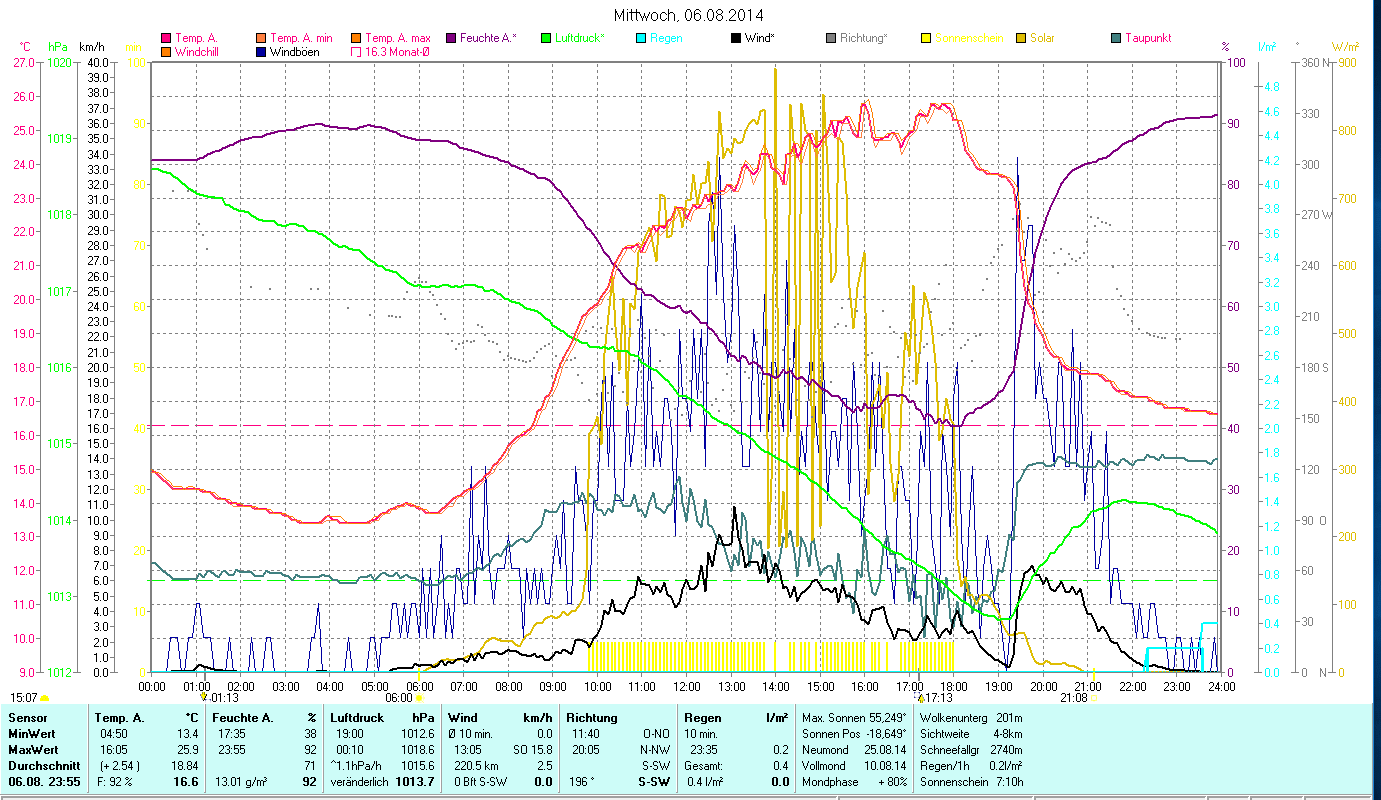The image size is (1381, 800).
Task: Click the Vollmond date 10.08.14
Action: [884, 765]
